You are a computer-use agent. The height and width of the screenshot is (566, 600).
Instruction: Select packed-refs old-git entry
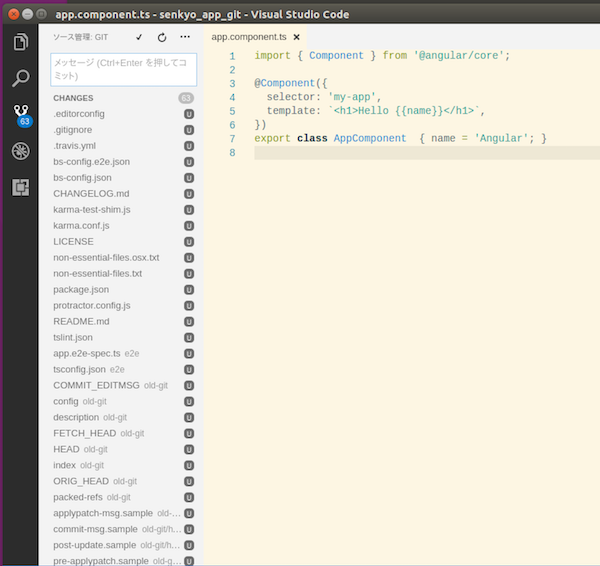(x=122, y=497)
